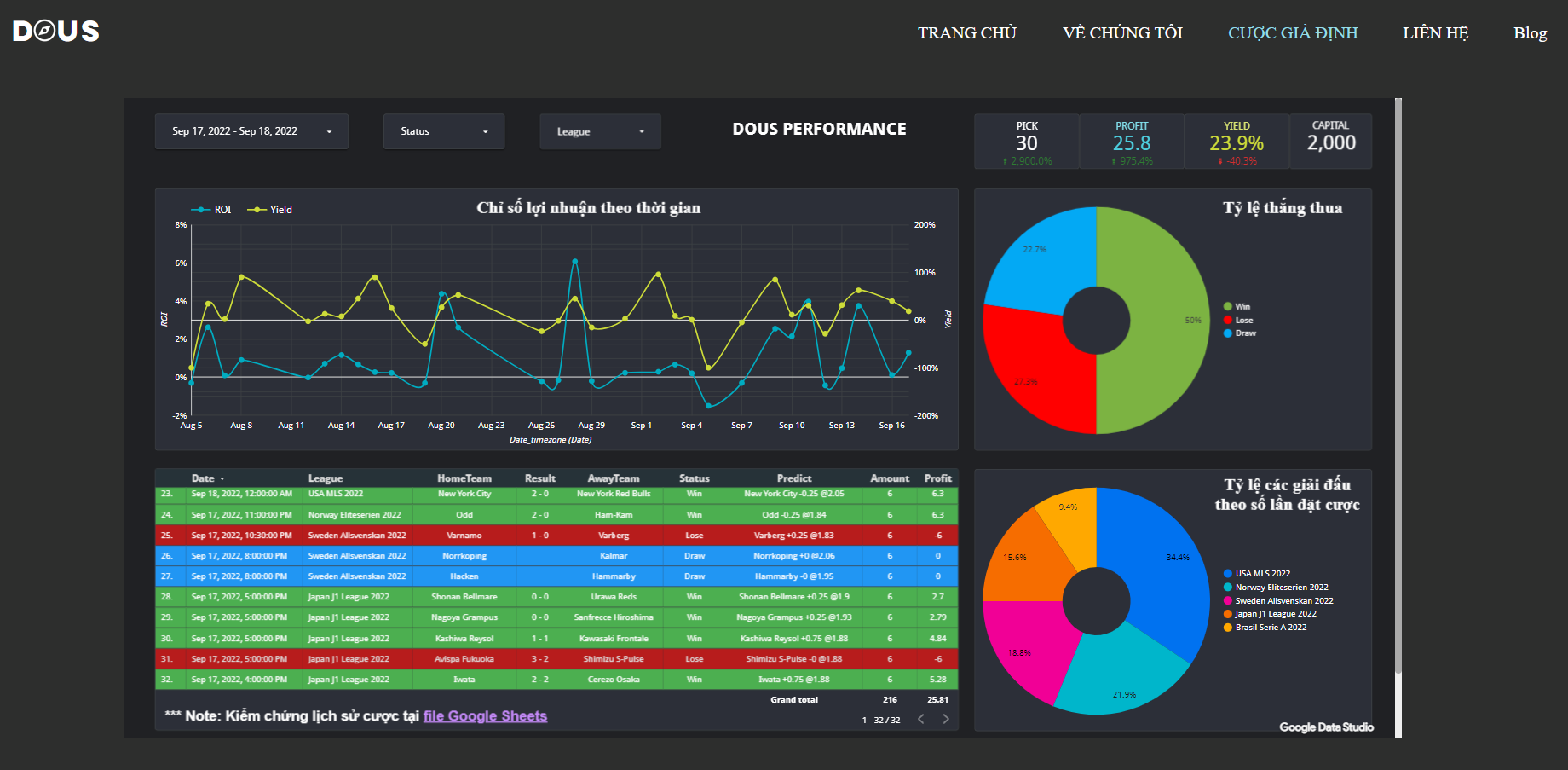This screenshot has width=1568, height=770.
Task: Navigate to VỀ CHÚNG TÔI
Action: 1122,32
